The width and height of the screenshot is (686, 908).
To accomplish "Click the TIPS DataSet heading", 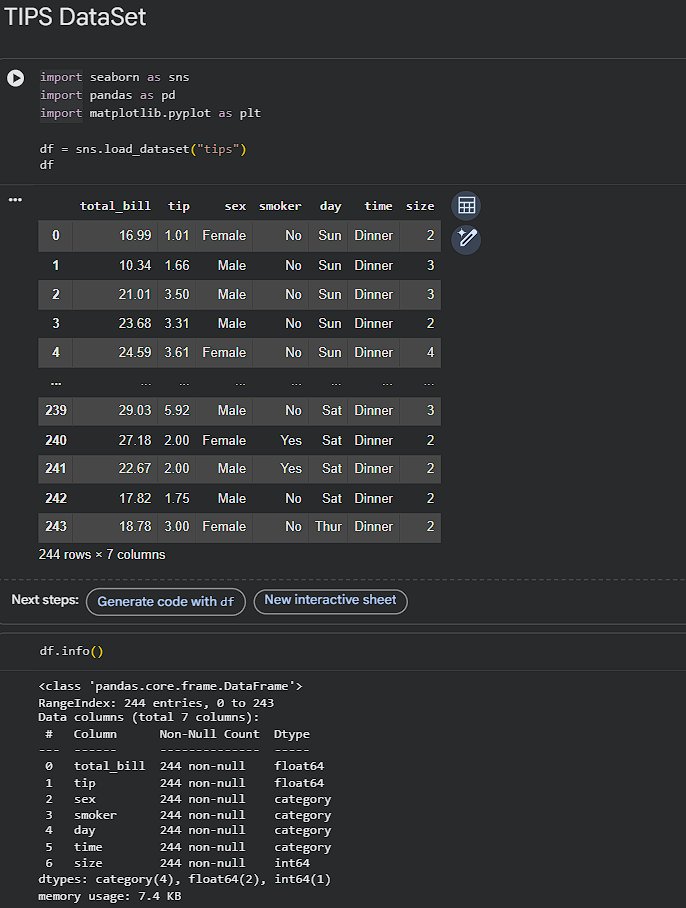I will 75,17.
